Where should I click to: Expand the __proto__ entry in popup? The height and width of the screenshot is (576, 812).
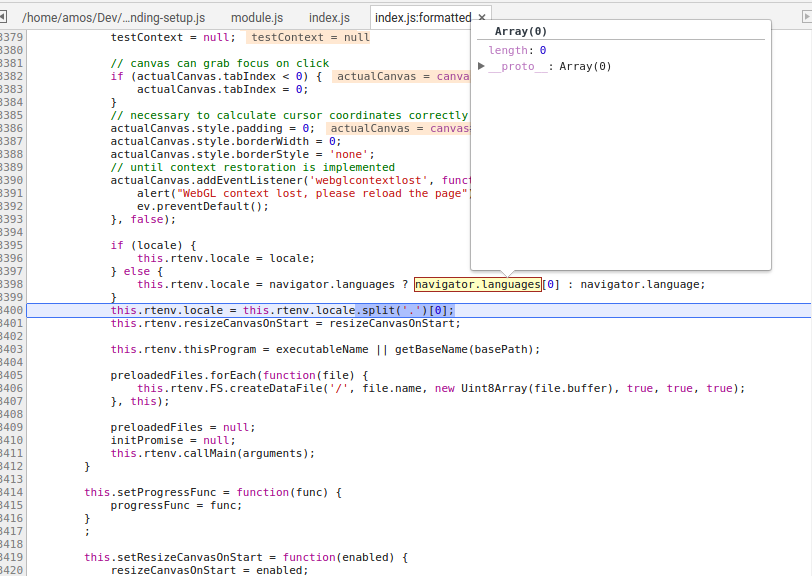pos(481,66)
